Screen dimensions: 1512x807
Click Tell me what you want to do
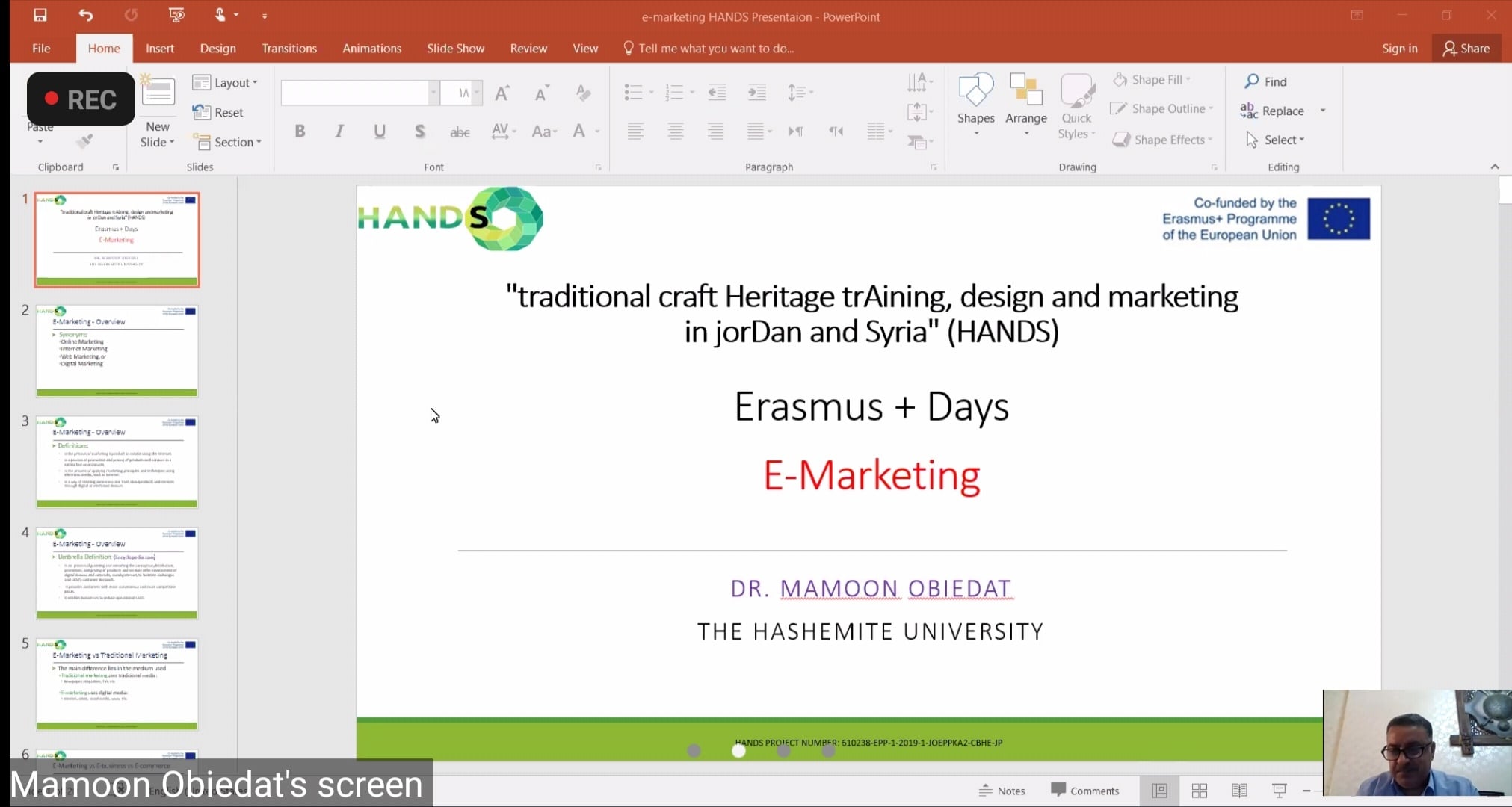(x=709, y=48)
